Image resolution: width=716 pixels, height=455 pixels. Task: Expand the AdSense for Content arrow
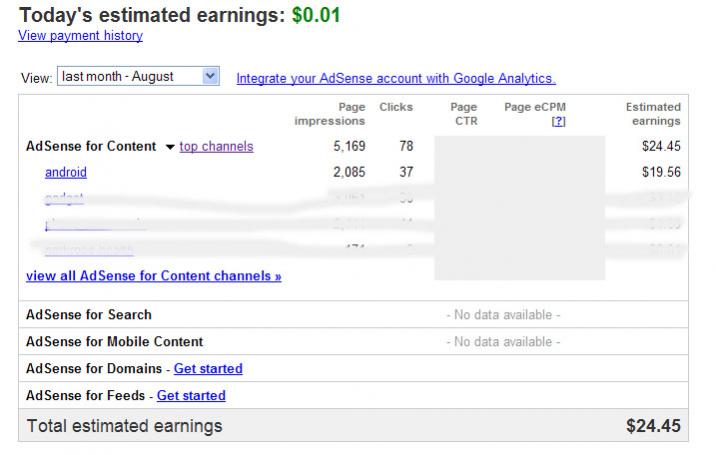170,147
